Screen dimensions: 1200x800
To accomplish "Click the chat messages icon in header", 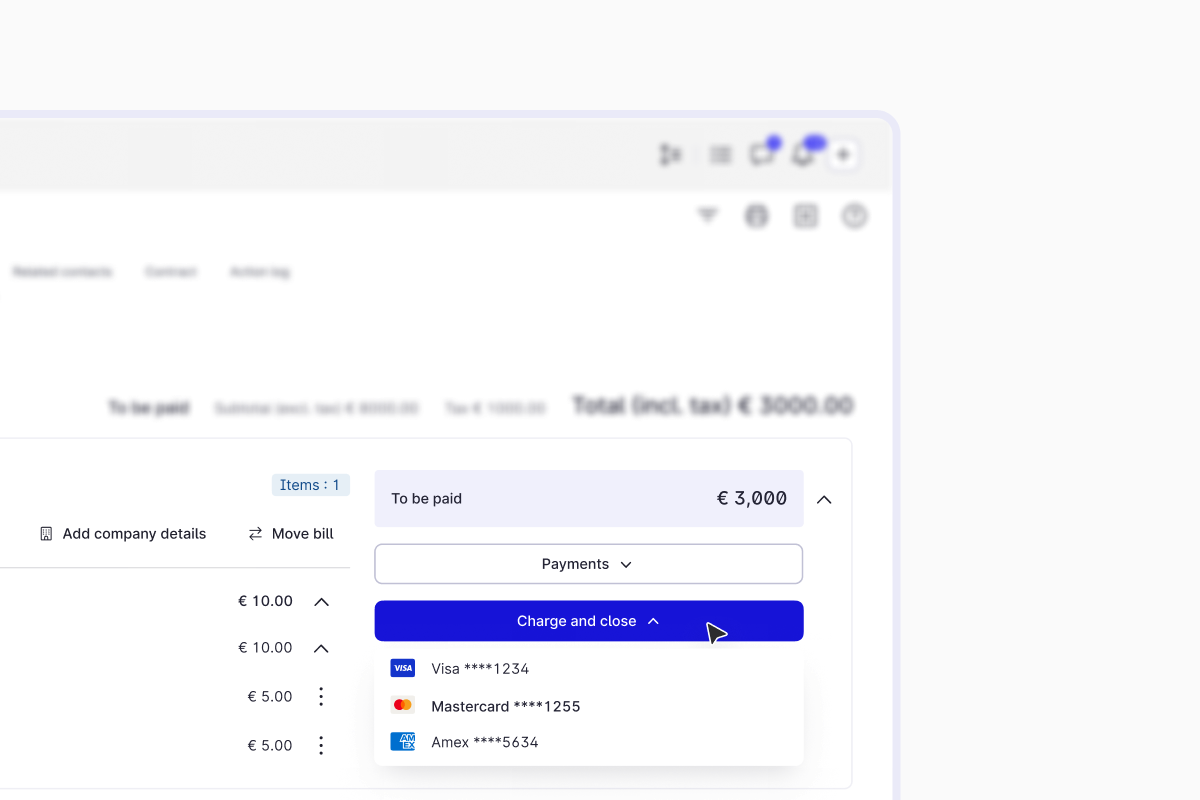I will click(x=762, y=155).
